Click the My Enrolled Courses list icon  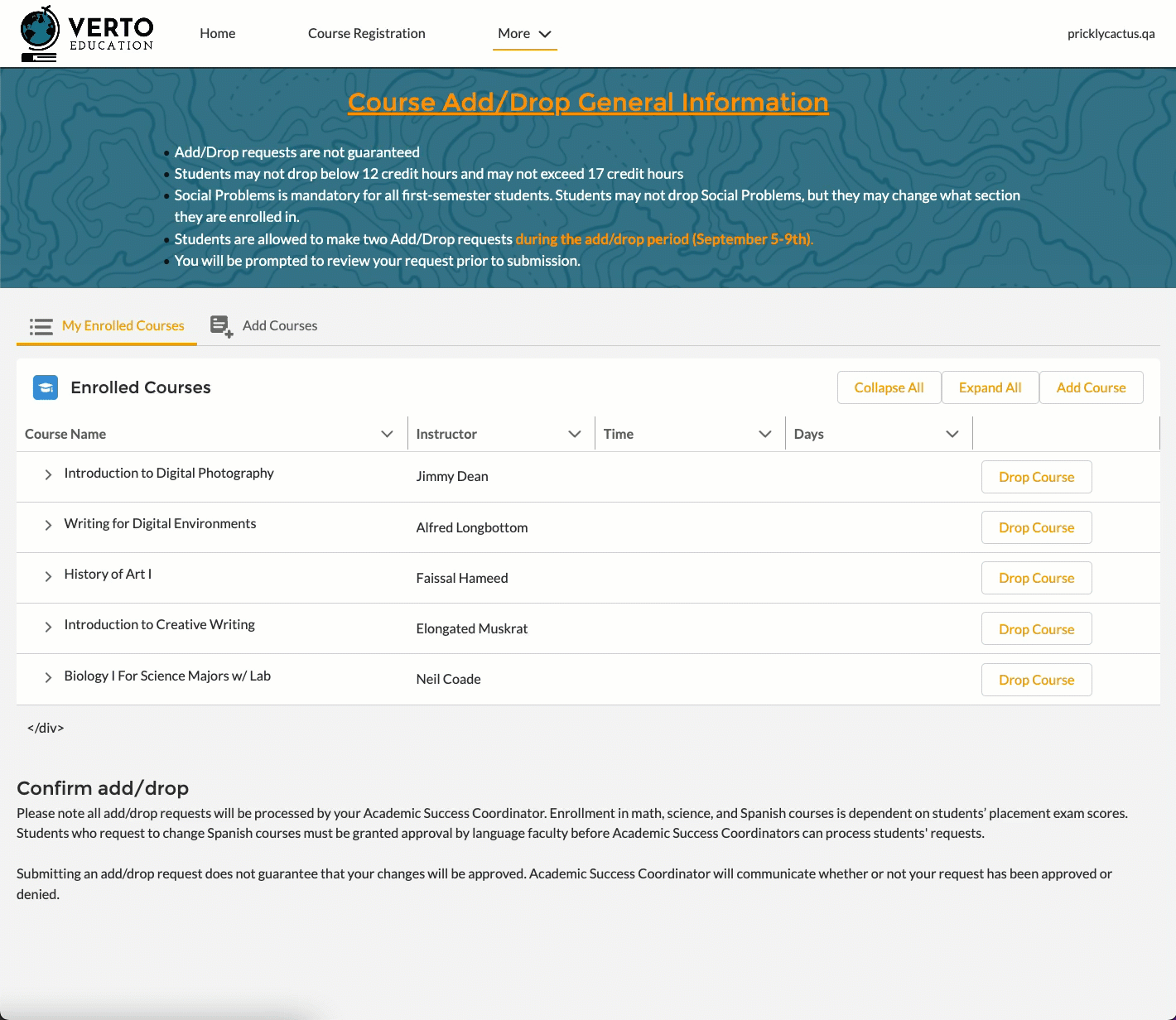41,326
